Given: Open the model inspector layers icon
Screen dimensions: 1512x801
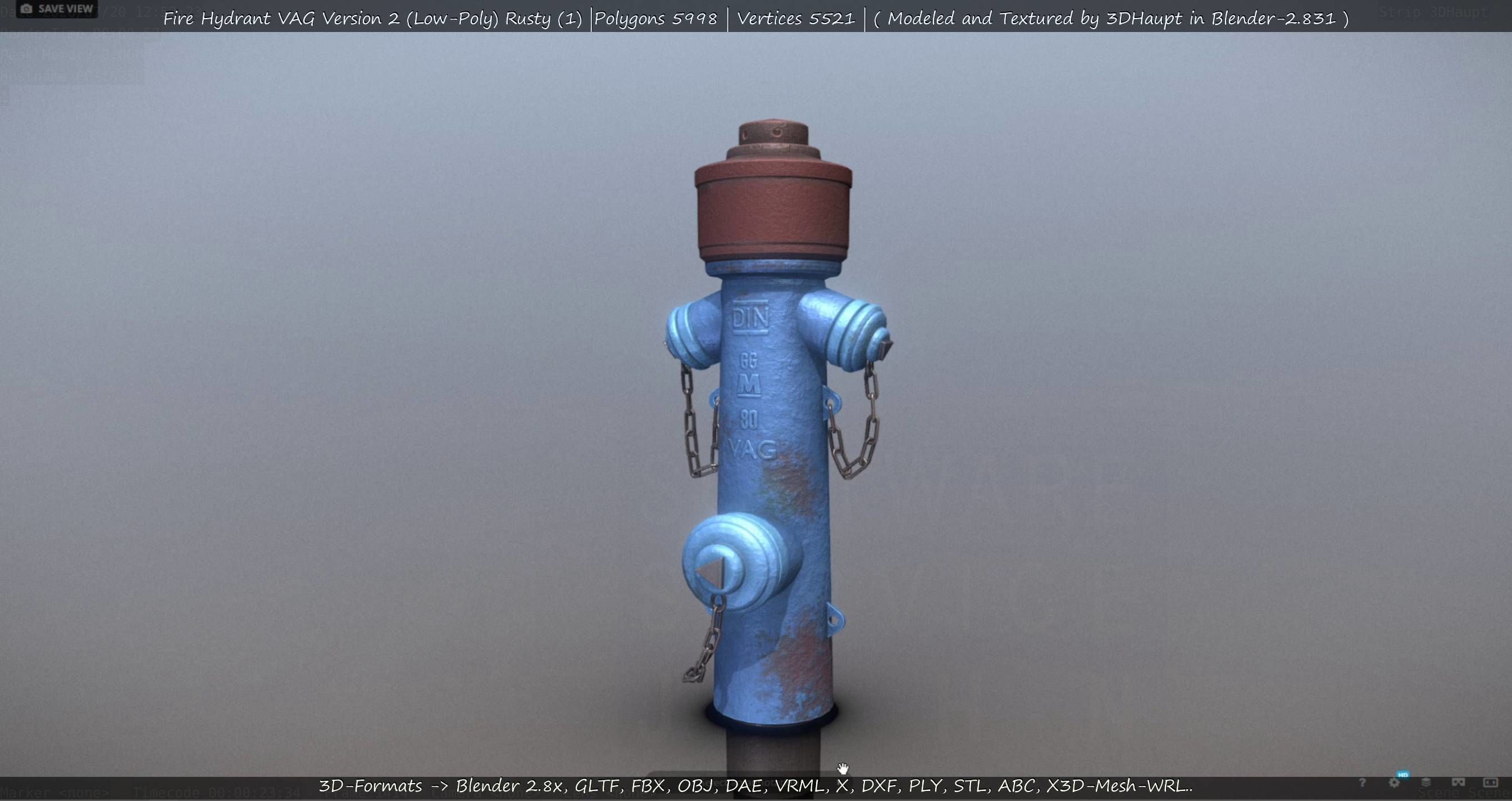Looking at the screenshot, I should click(1426, 782).
